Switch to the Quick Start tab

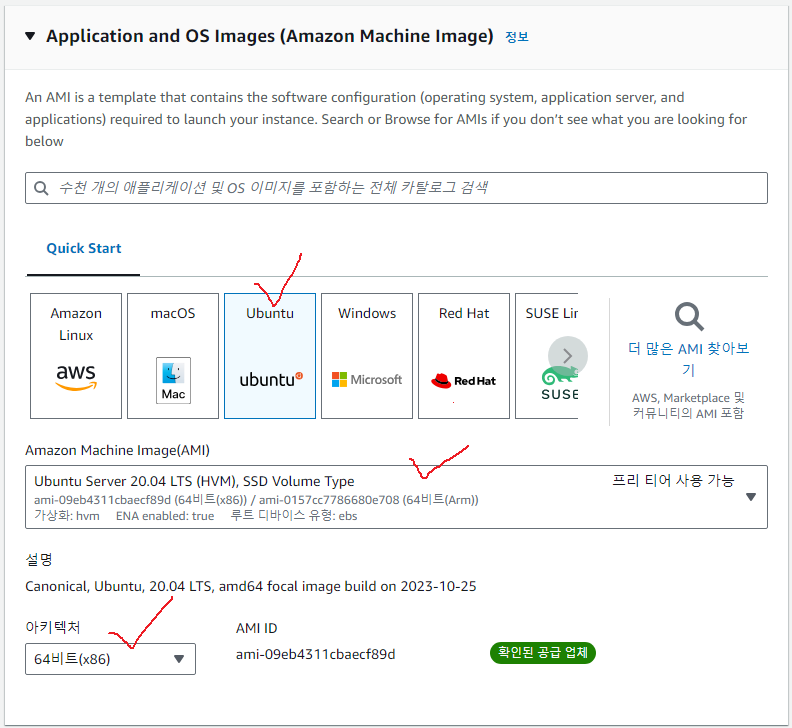point(84,249)
